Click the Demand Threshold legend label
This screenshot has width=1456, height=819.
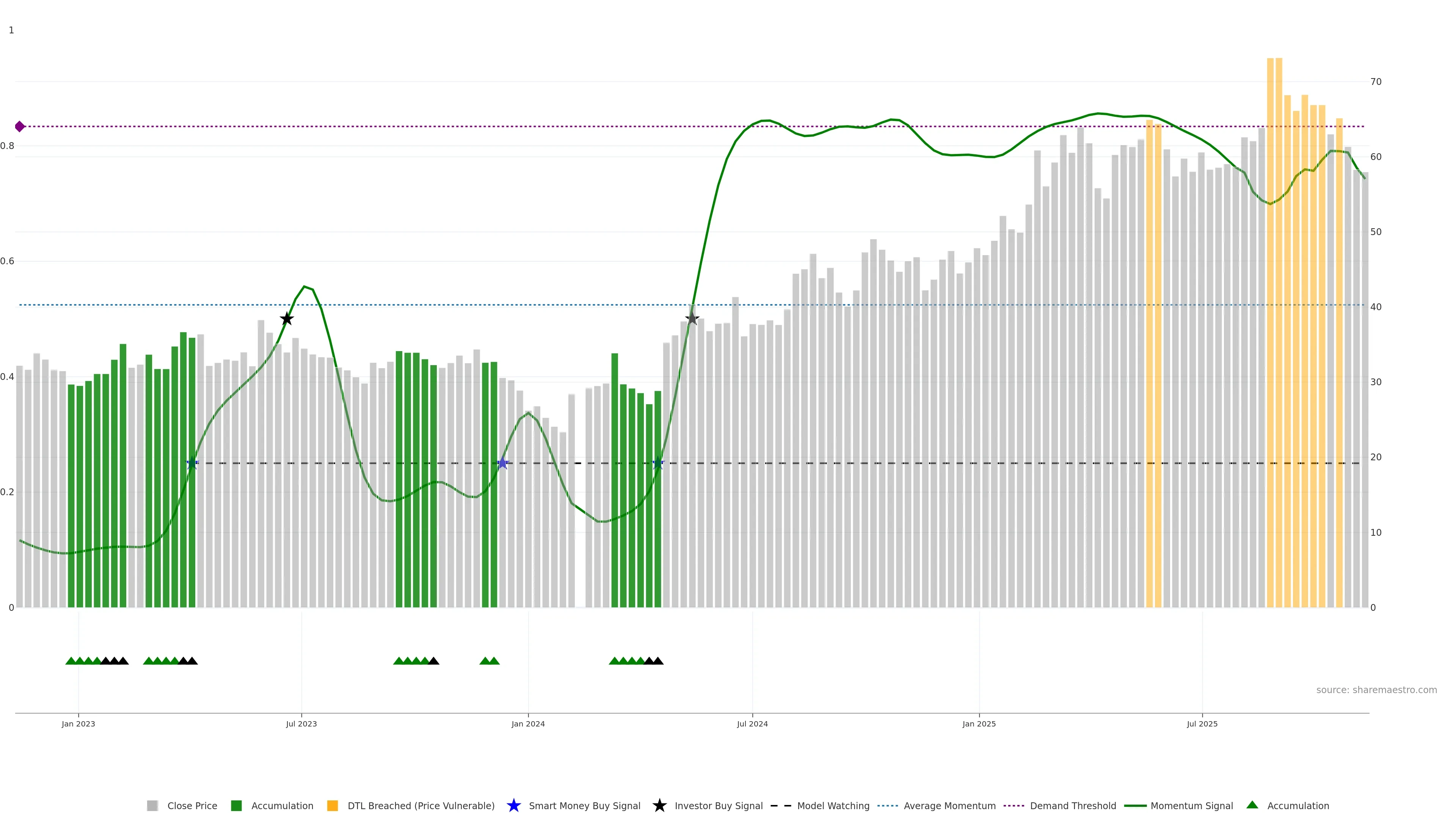[x=1073, y=805]
